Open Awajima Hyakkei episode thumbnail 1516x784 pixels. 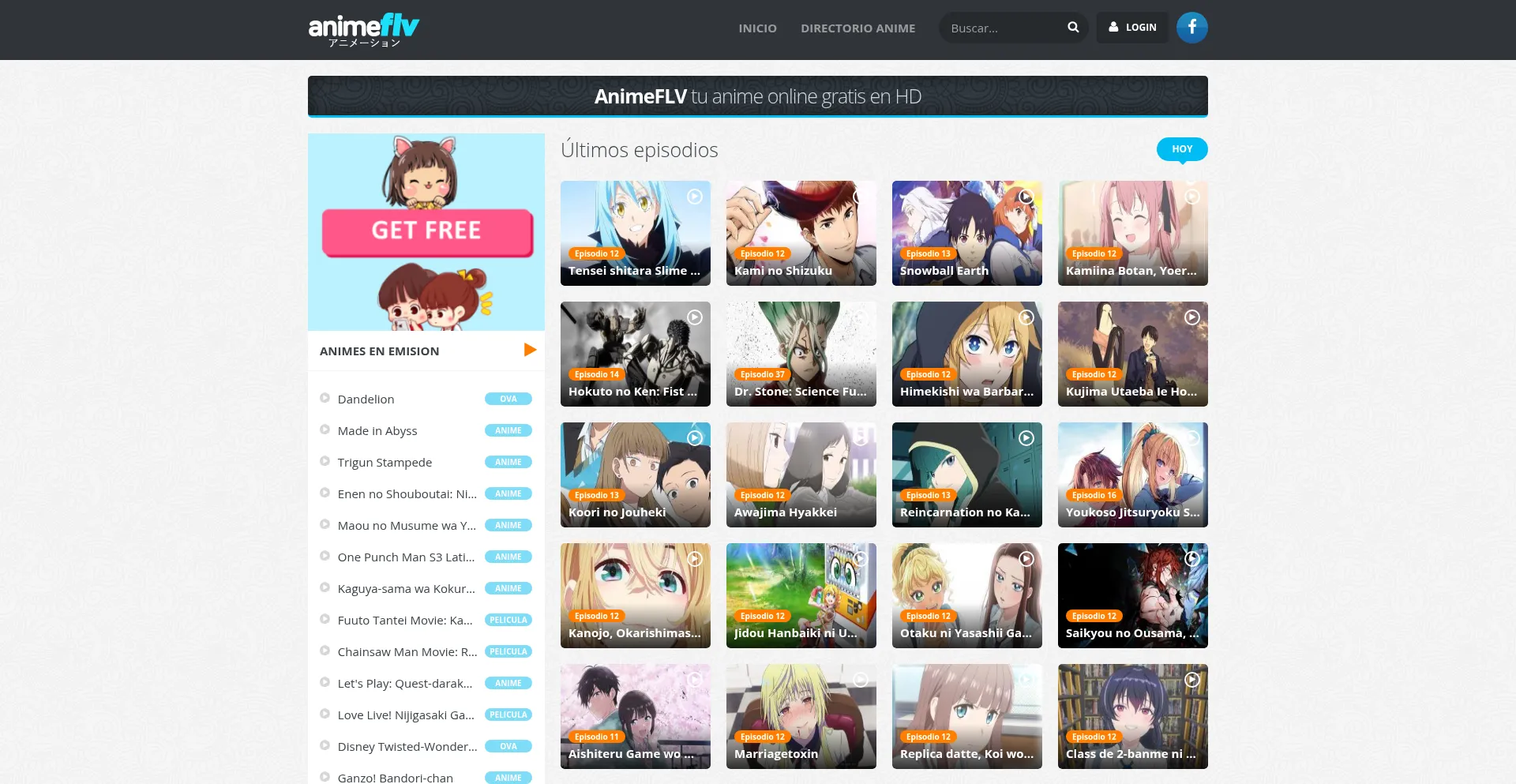[x=801, y=475]
